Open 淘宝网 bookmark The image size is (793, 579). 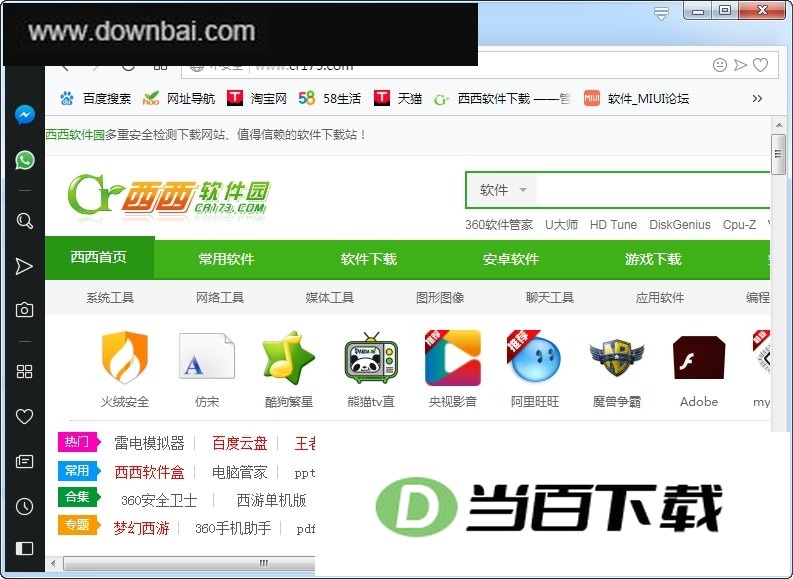[x=257, y=98]
